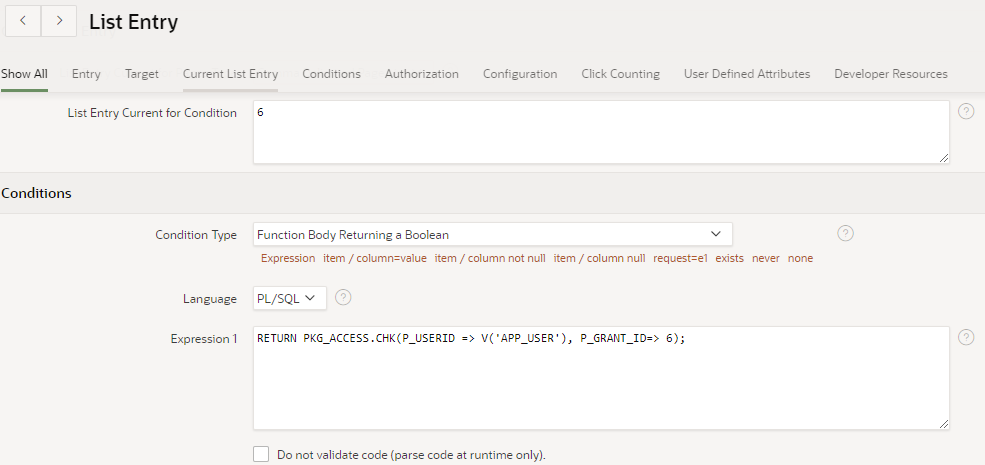Focus the Expression 1 code textarea
The height and width of the screenshot is (465, 985).
[601, 378]
